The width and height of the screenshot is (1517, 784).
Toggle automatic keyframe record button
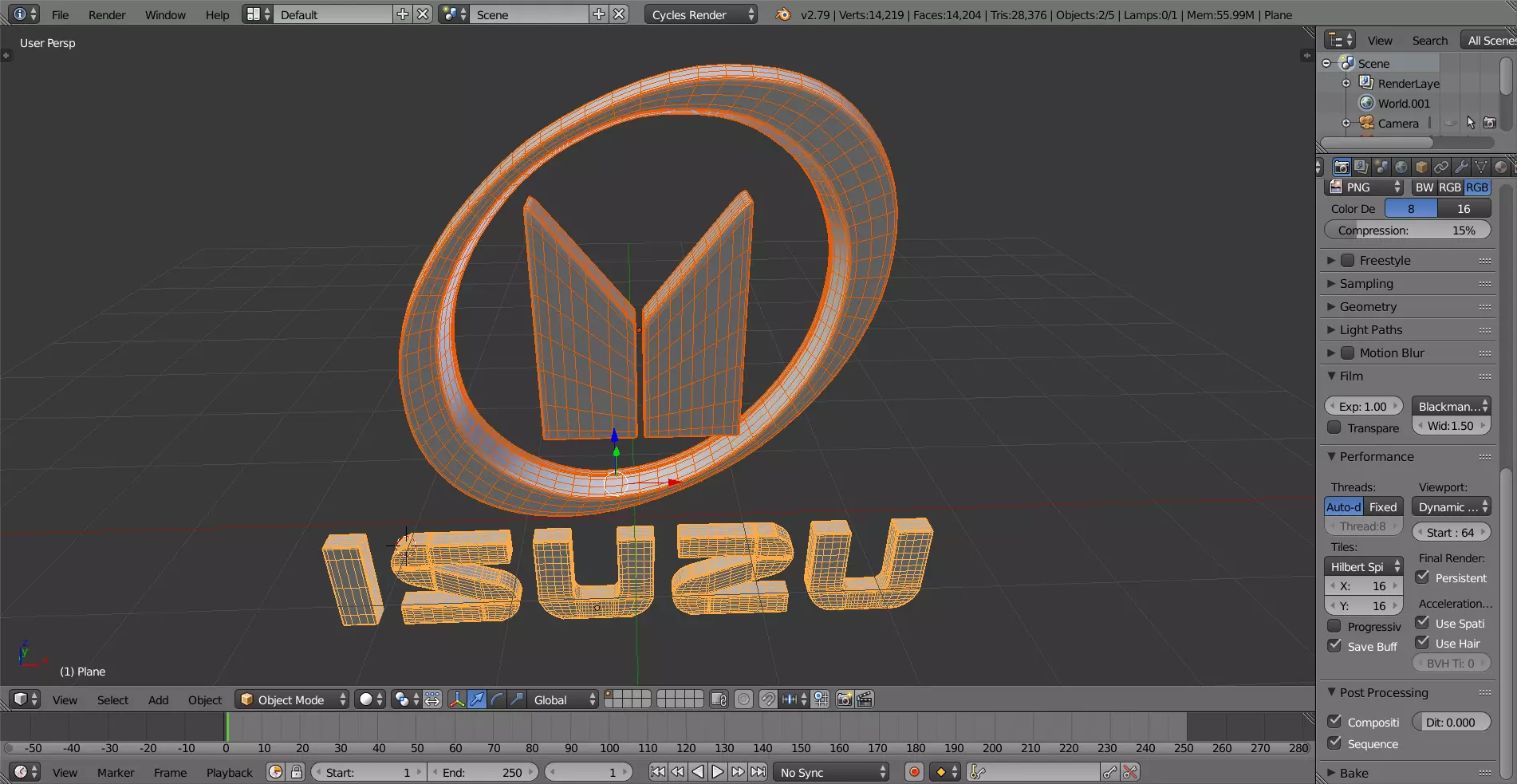pyautogui.click(x=915, y=772)
